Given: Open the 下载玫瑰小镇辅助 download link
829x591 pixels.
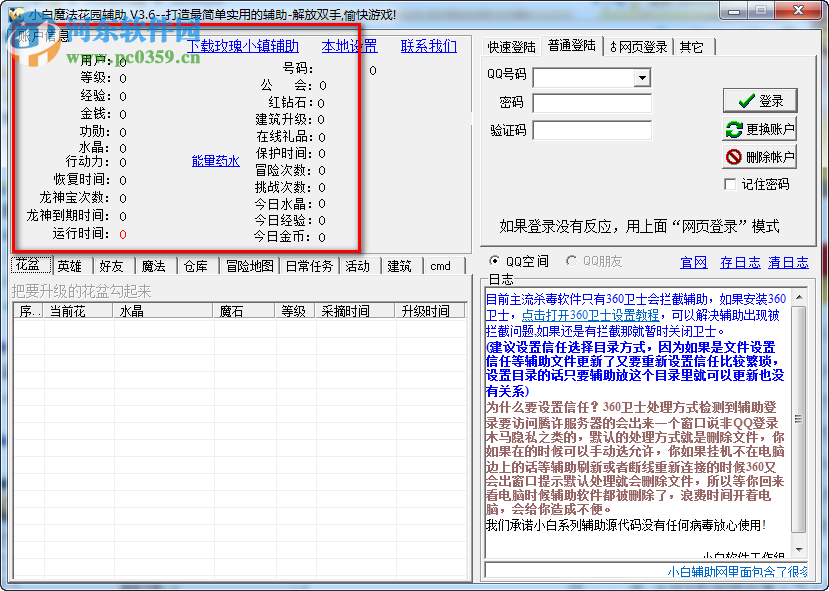Looking at the screenshot, I should [243, 46].
